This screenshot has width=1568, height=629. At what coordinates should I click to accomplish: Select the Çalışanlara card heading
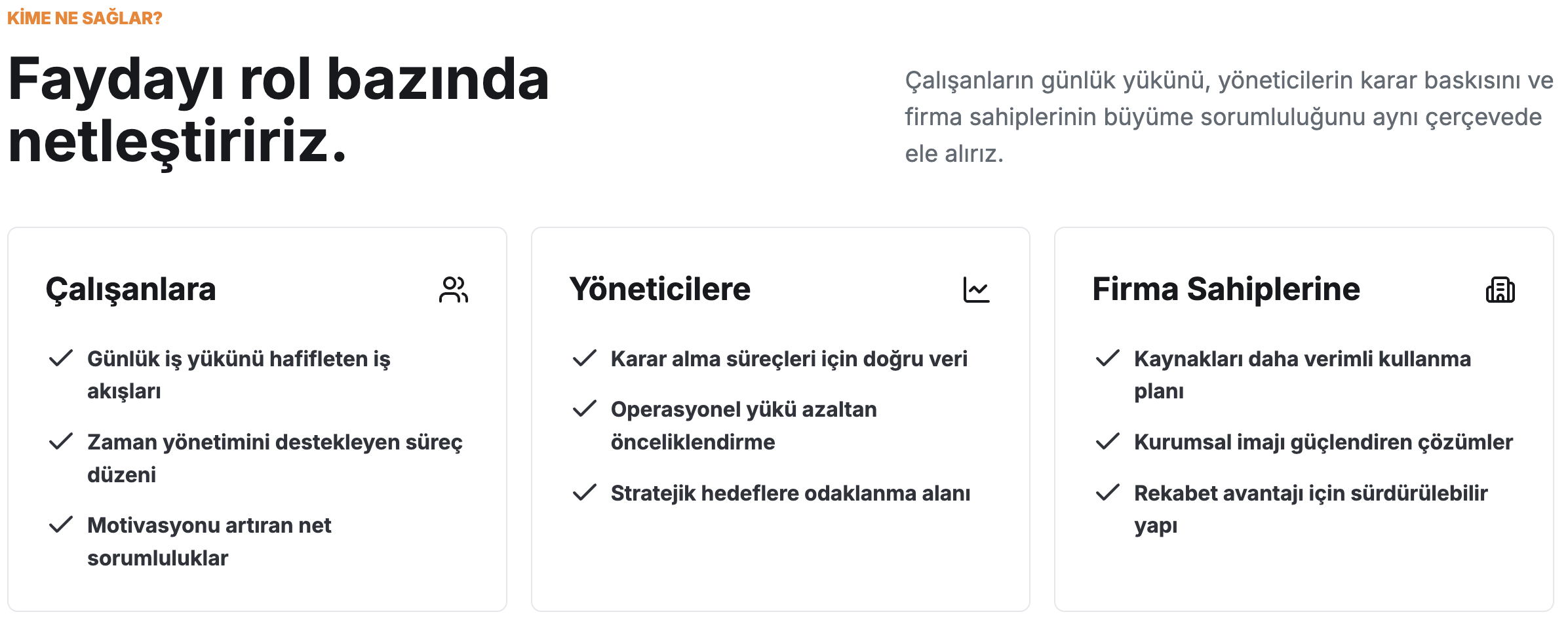(x=131, y=290)
